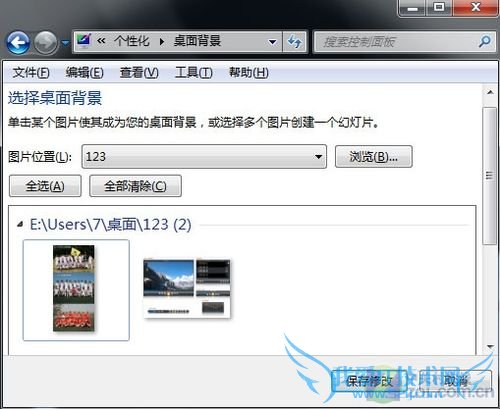Maximize the window
Image resolution: width=500 pixels, height=409 pixels.
tap(439, 7)
